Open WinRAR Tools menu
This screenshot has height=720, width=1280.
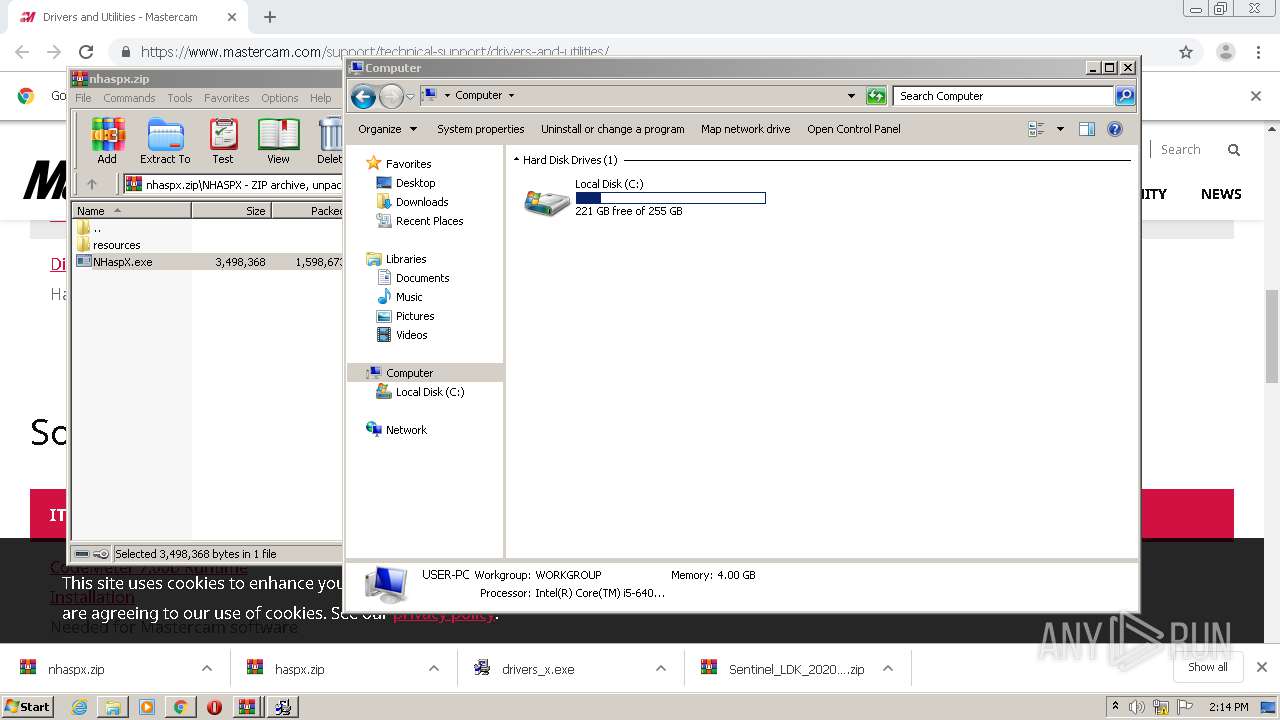click(x=180, y=98)
